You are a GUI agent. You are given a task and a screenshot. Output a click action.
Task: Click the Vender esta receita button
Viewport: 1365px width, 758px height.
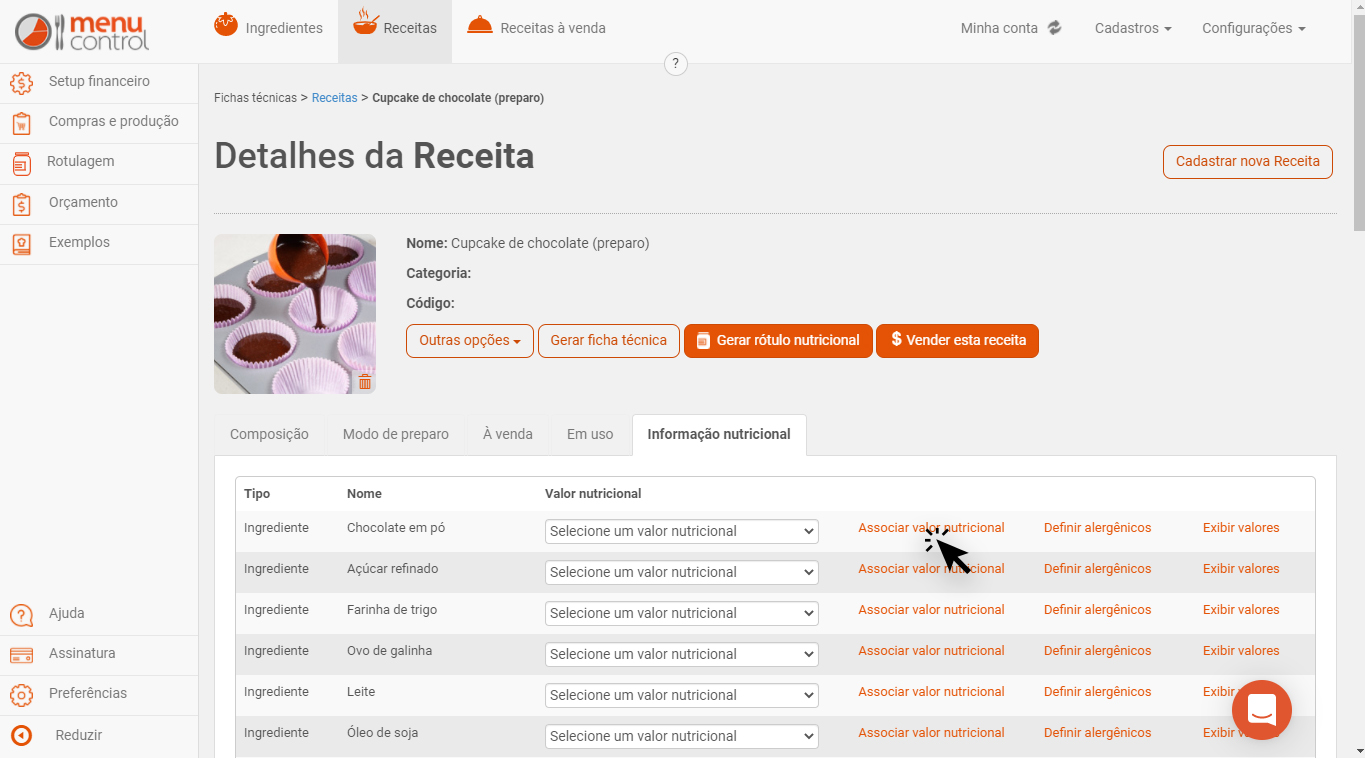958,341
